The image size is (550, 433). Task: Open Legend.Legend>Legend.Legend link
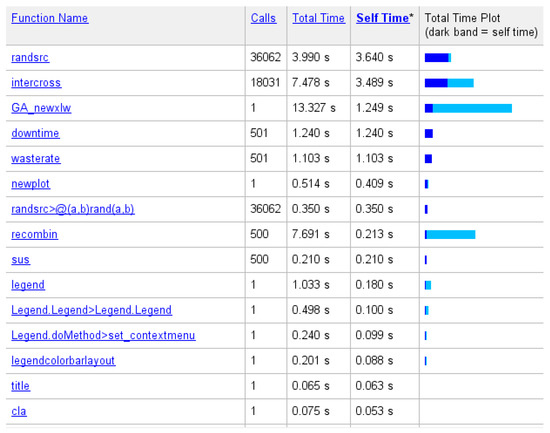pyautogui.click(x=92, y=310)
